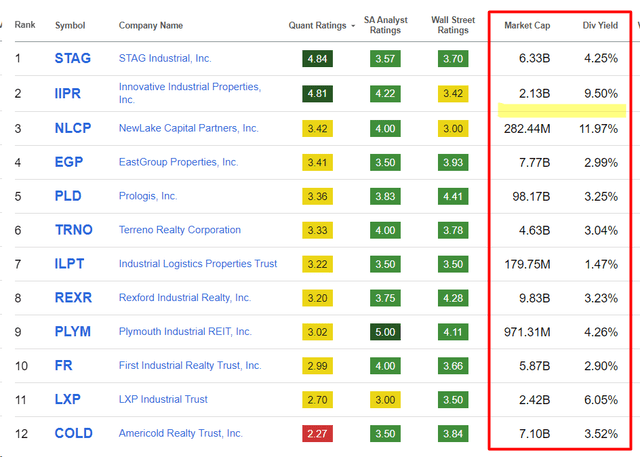Open the LXP ticker symbol

67,399
